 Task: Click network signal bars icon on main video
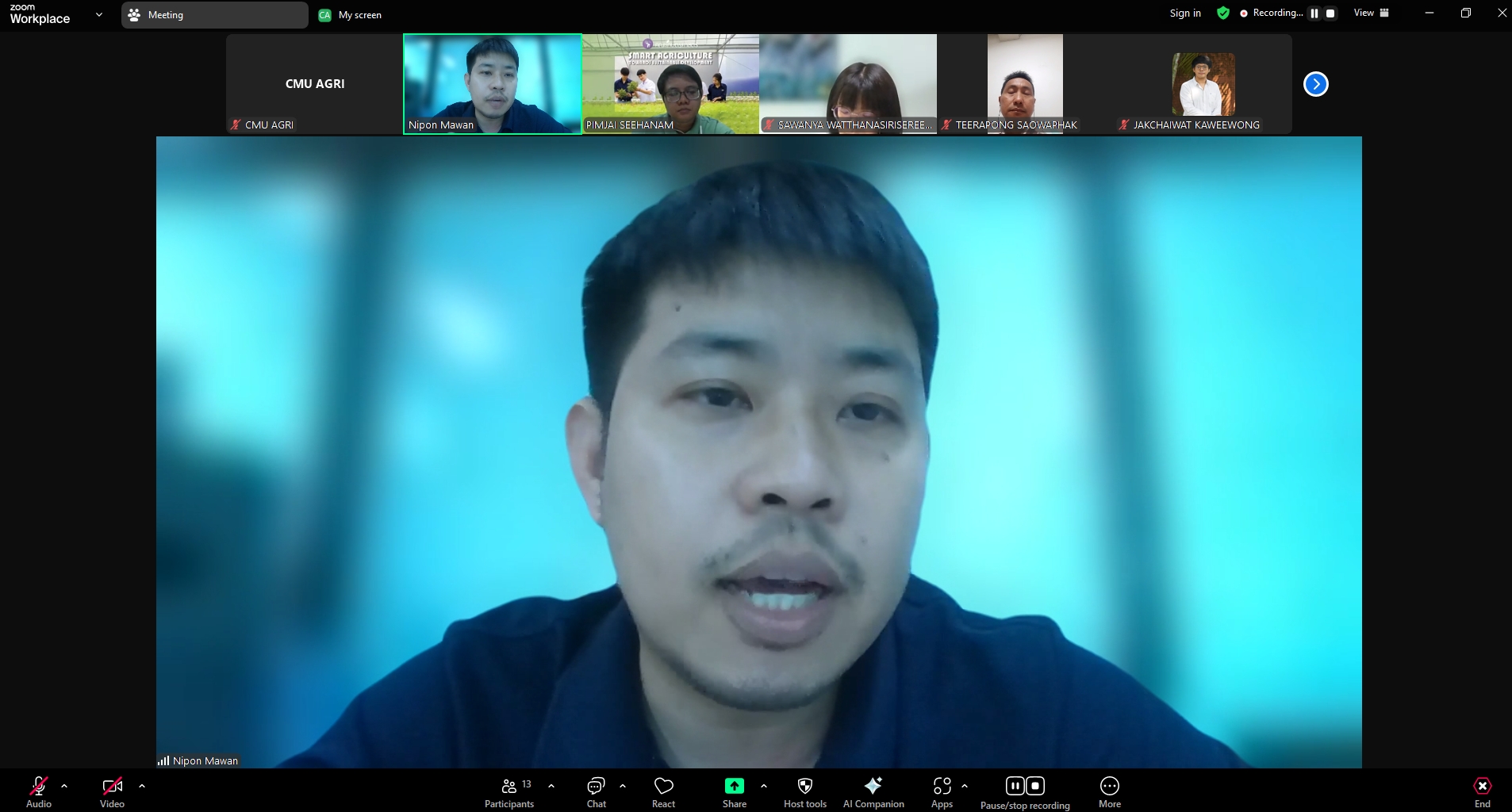coord(163,760)
